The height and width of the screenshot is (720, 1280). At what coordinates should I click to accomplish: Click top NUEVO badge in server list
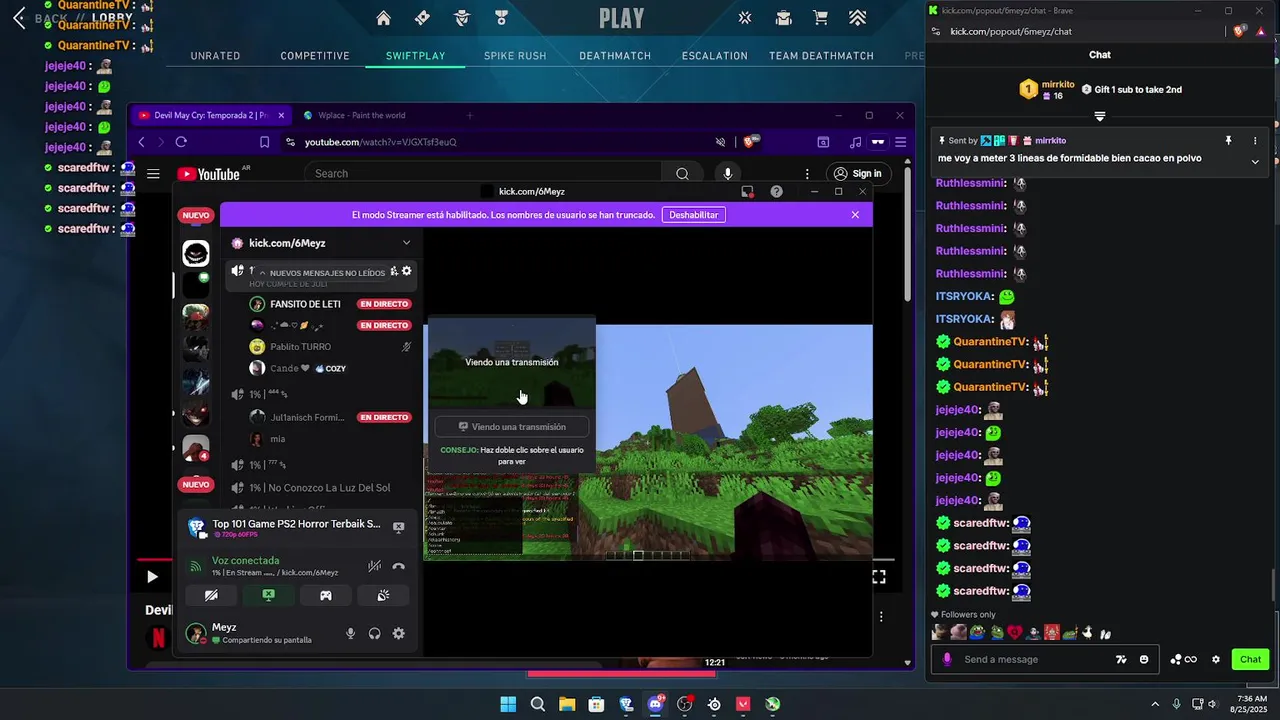(x=196, y=215)
